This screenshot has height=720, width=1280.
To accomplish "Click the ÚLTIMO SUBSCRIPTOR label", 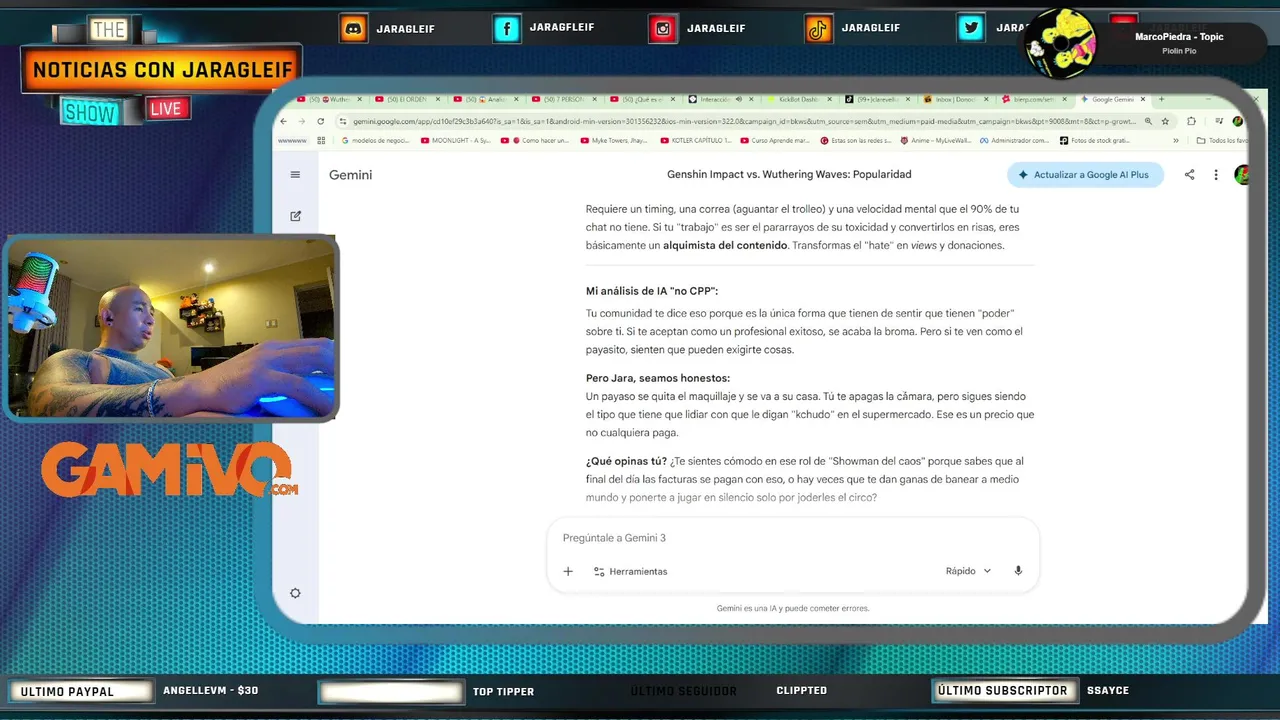I will 1003,691.
